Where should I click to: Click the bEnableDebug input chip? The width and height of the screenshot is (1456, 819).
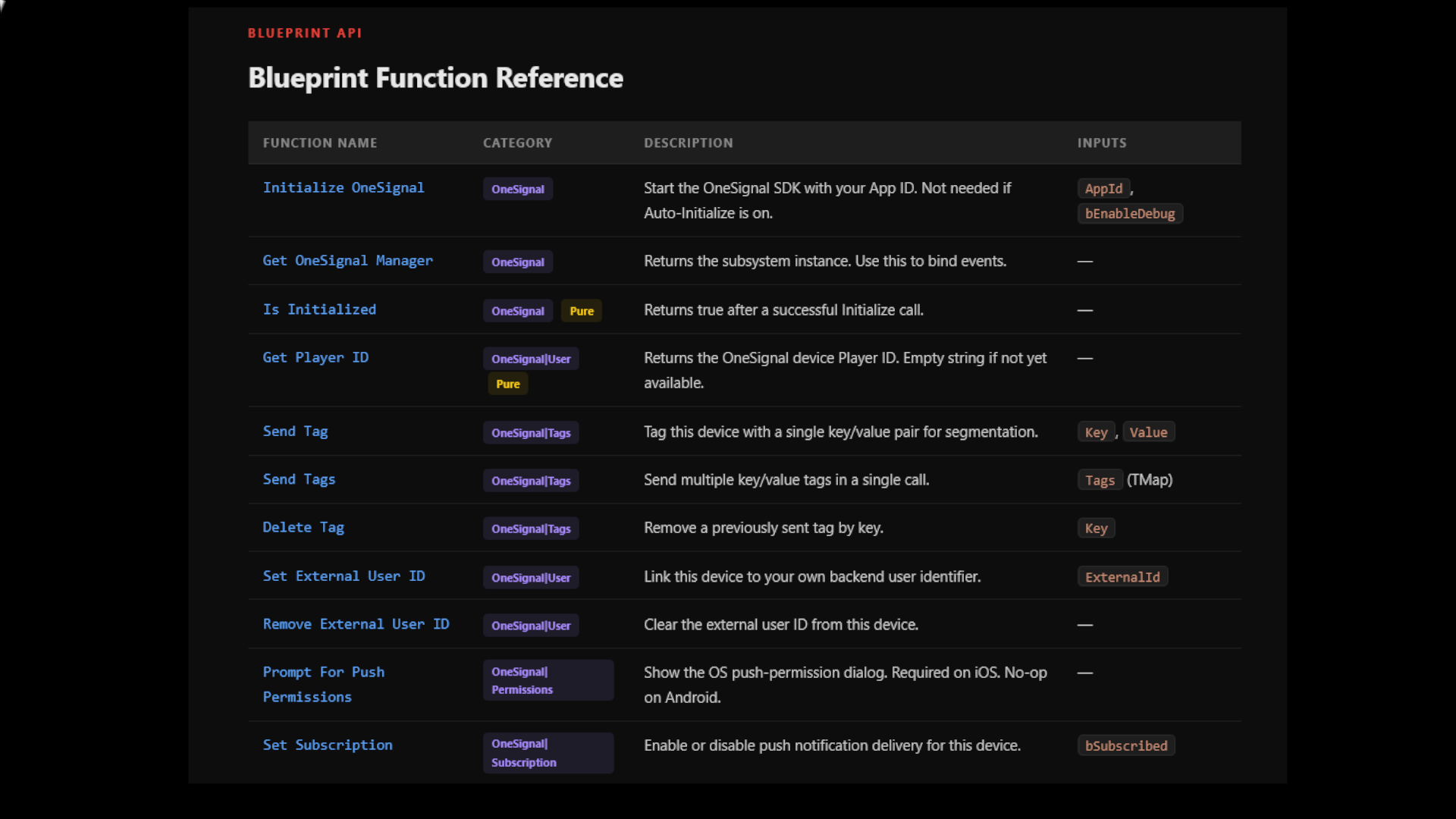(x=1130, y=214)
